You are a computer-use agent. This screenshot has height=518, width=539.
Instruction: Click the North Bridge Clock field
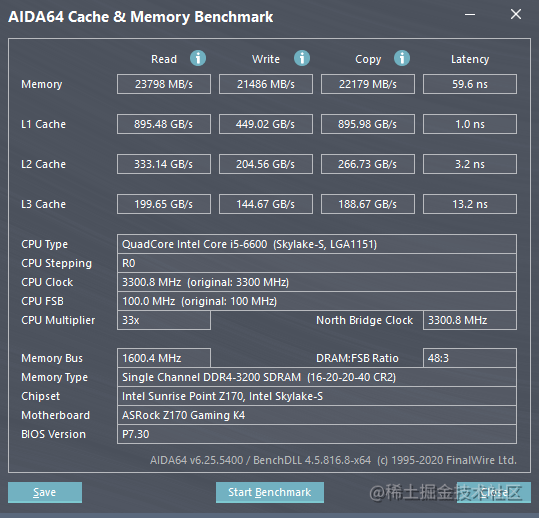470,320
